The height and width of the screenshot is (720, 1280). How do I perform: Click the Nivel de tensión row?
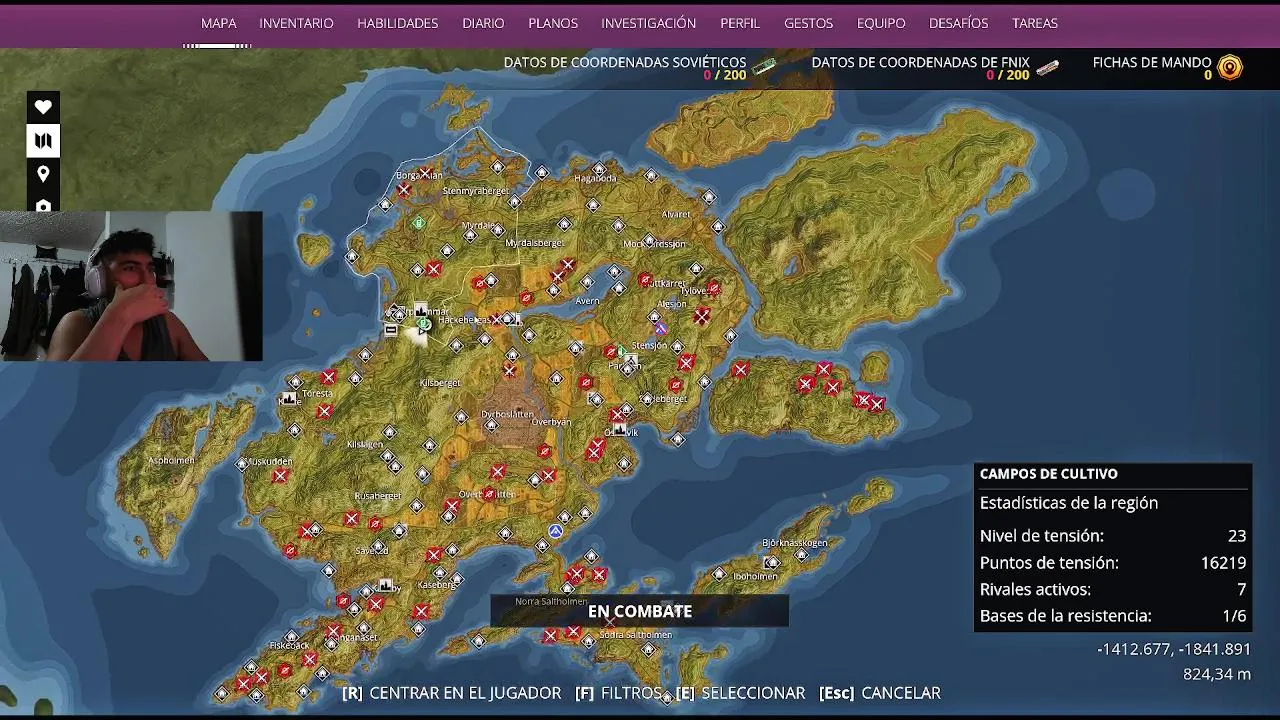coord(1113,536)
